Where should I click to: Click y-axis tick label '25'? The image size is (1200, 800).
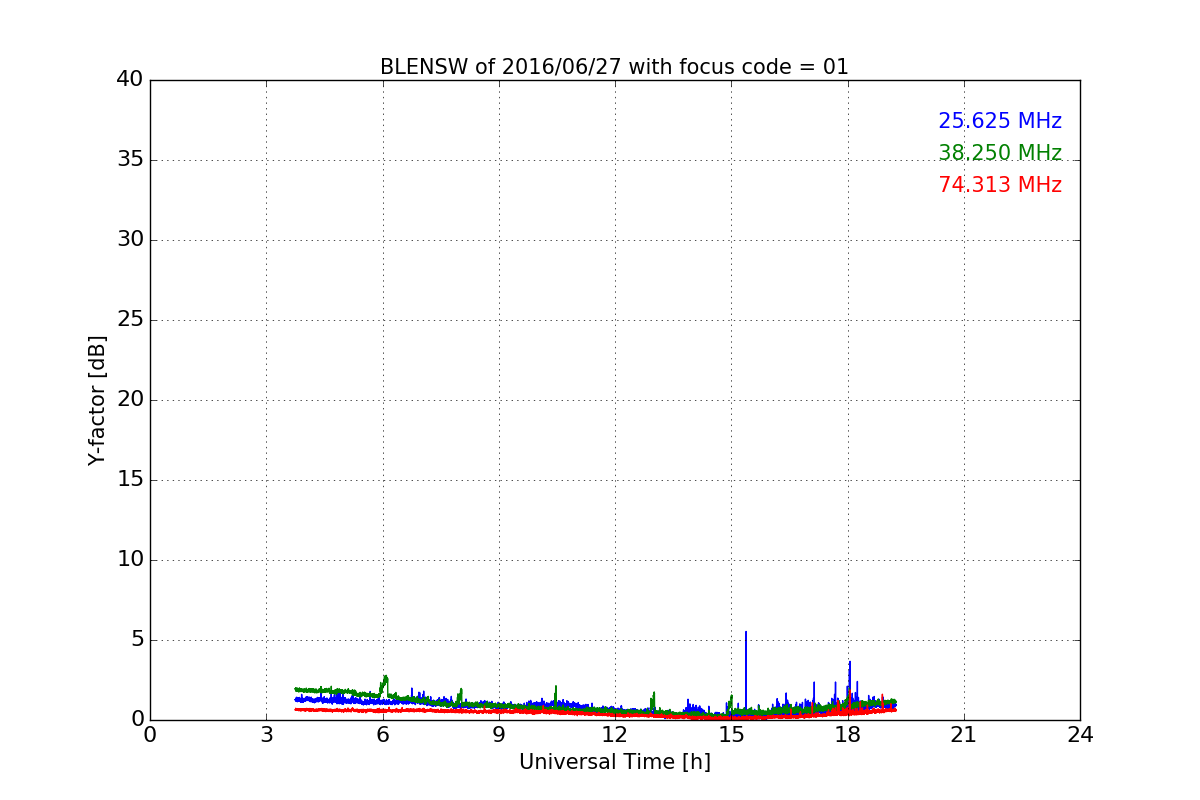(x=130, y=319)
